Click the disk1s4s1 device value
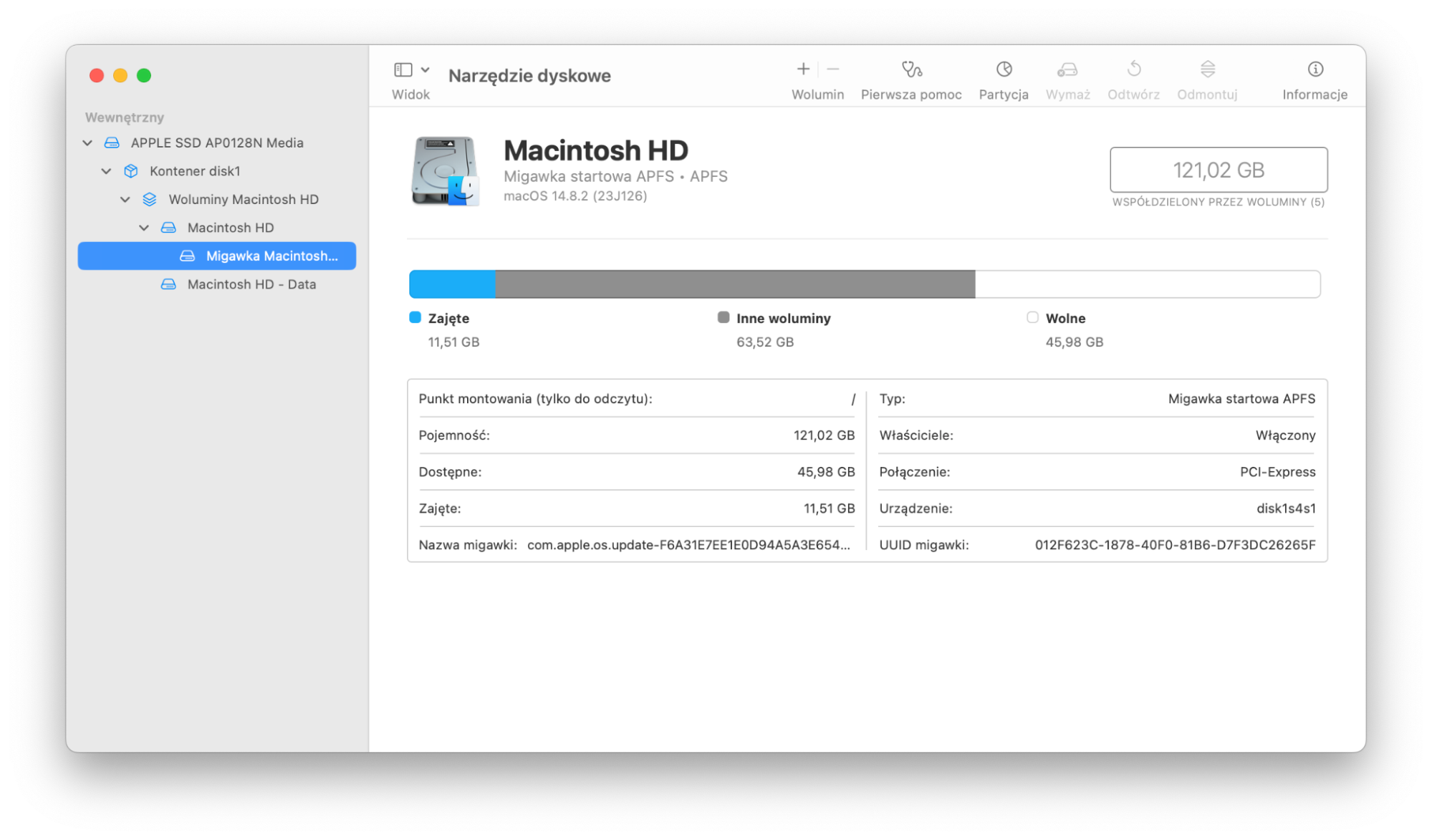The image size is (1432, 840). point(1286,508)
